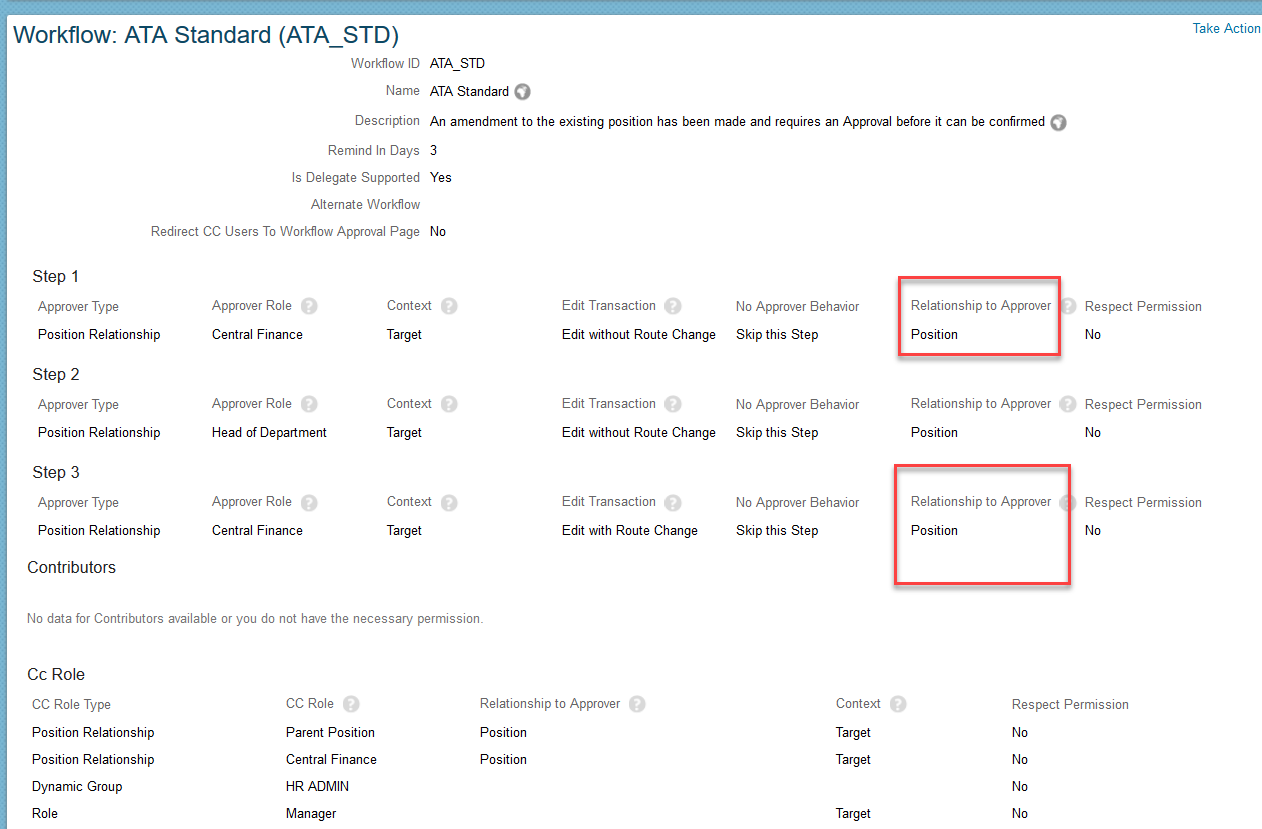Click Head of Department approver role in Step 2
Screen dimensions: 1262x829
click(269, 433)
